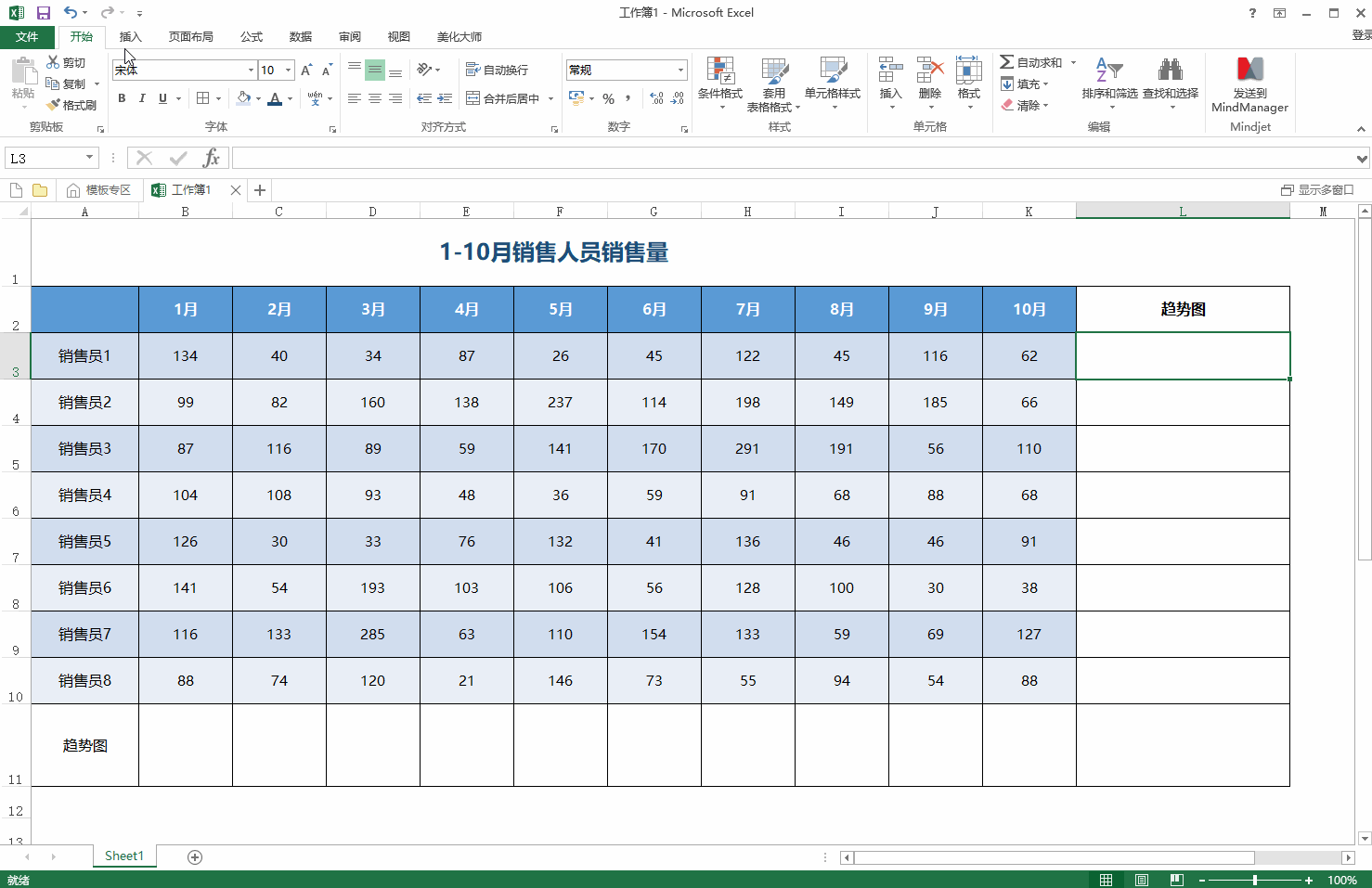Open the font name dropdown (宋体)

pyautogui.click(x=251, y=70)
